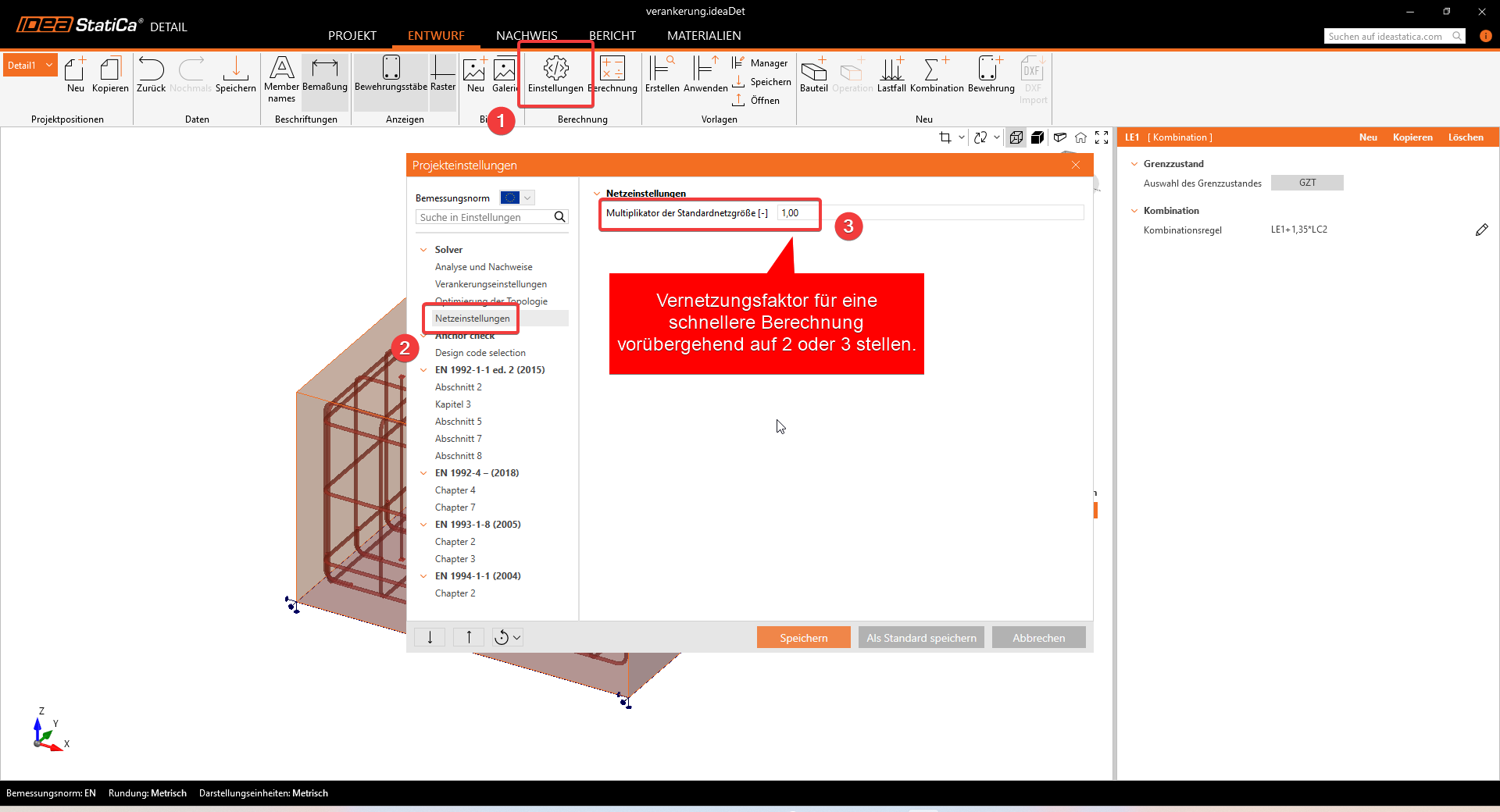Edit the Kombinationsregel with the pencil icon
Image resolution: width=1500 pixels, height=812 pixels.
tap(1481, 230)
